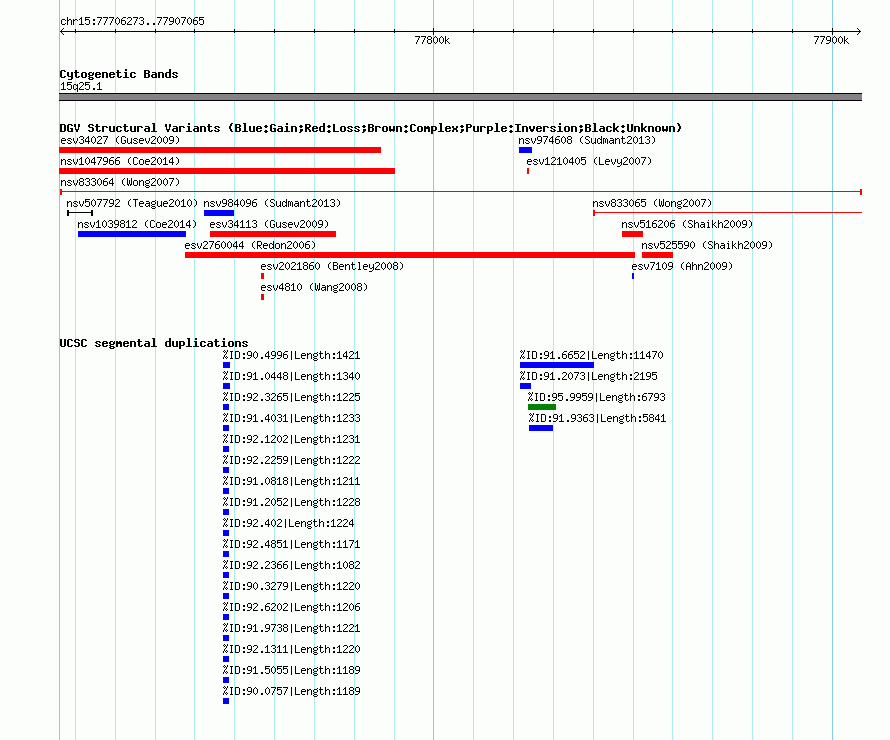Screen dimensions: 890x740
Task: Click the UCSC segmental duplications track title
Action: pyautogui.click(x=154, y=343)
